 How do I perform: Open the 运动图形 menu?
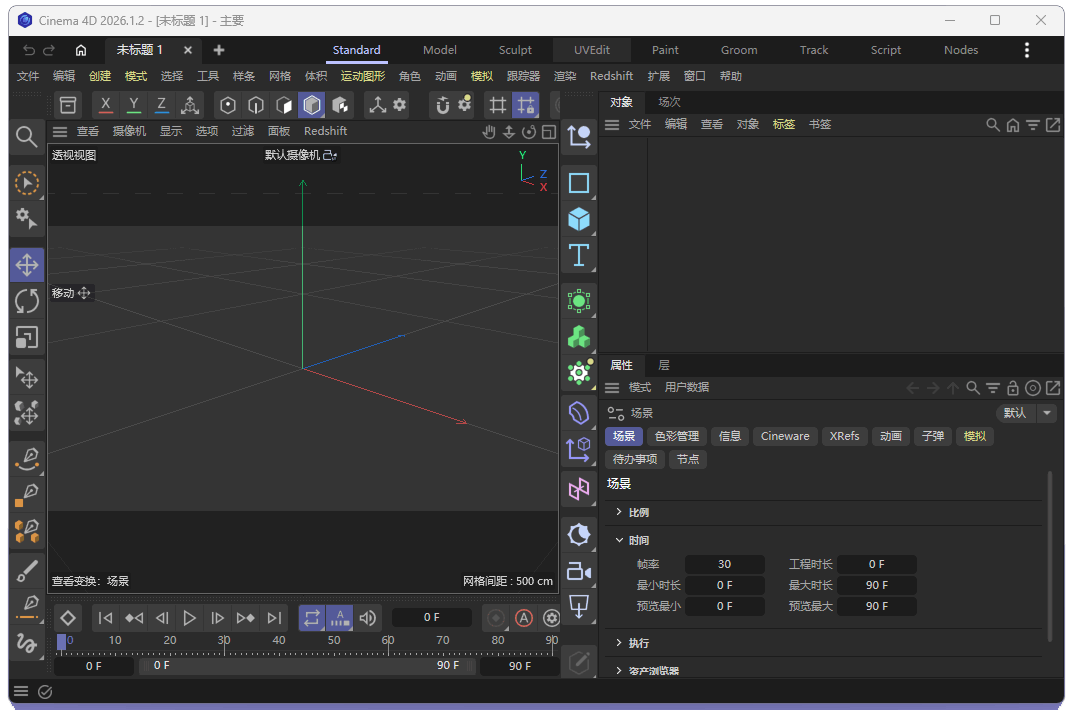362,76
